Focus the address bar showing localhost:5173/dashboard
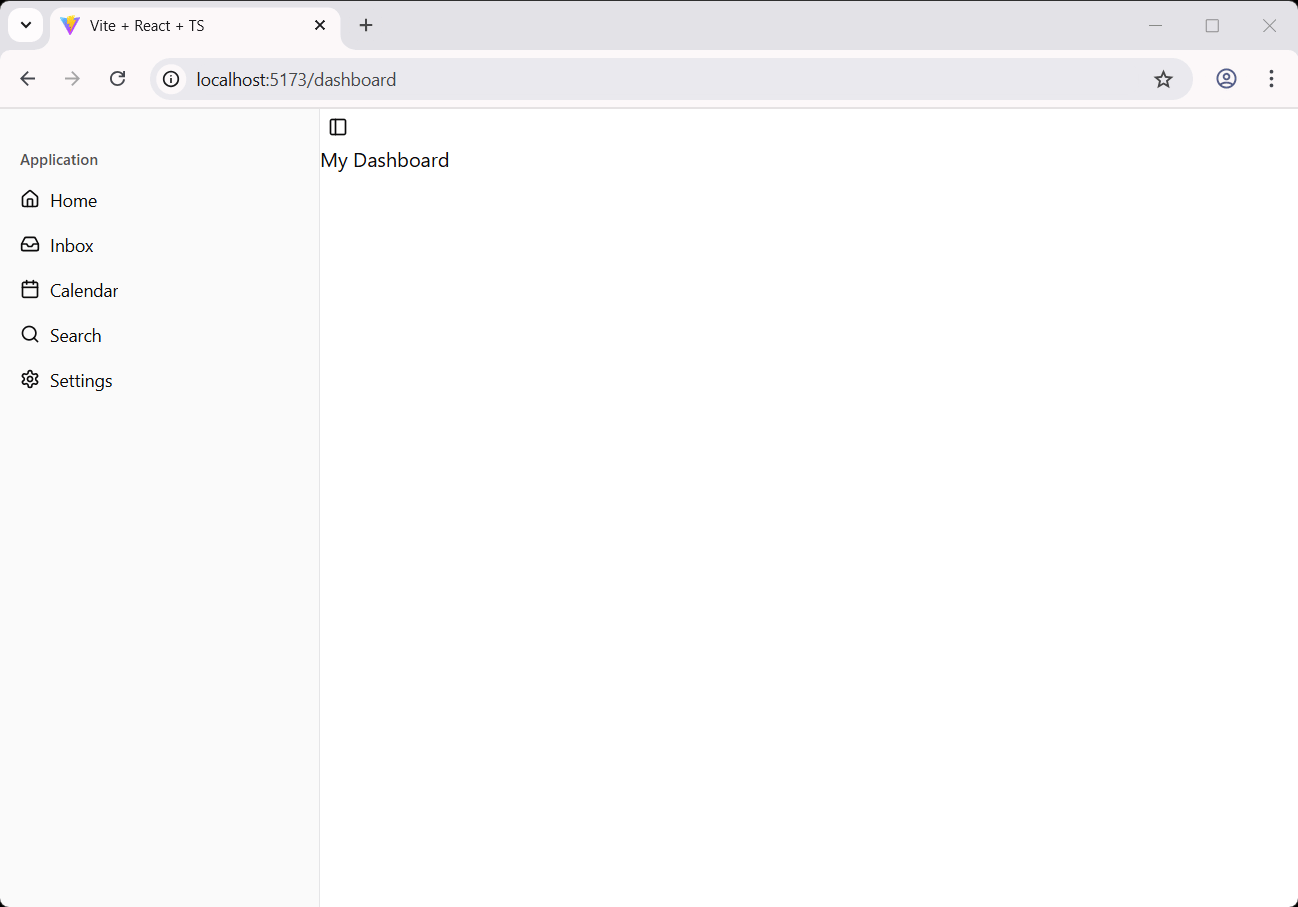The image size is (1298, 907). coord(670,79)
